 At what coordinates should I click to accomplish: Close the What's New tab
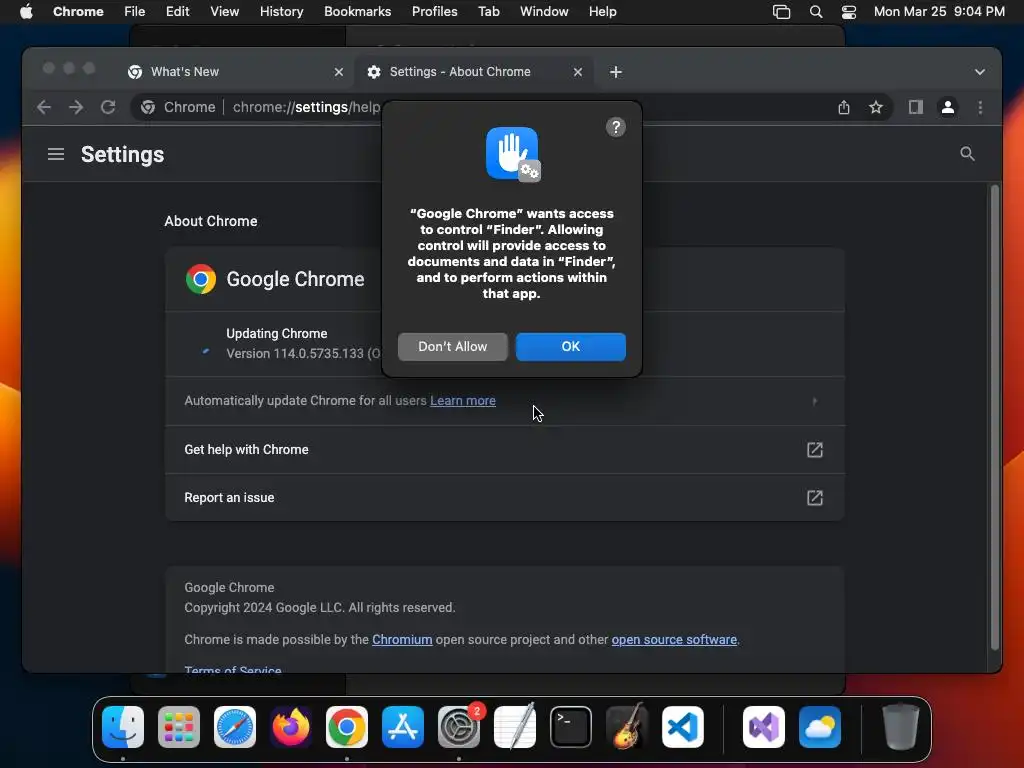[x=338, y=72]
